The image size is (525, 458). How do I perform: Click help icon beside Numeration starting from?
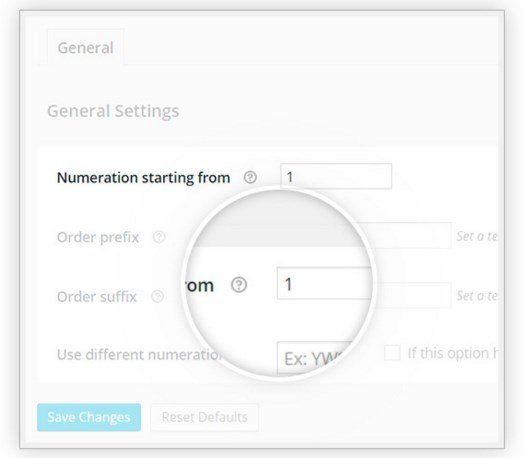point(250,177)
